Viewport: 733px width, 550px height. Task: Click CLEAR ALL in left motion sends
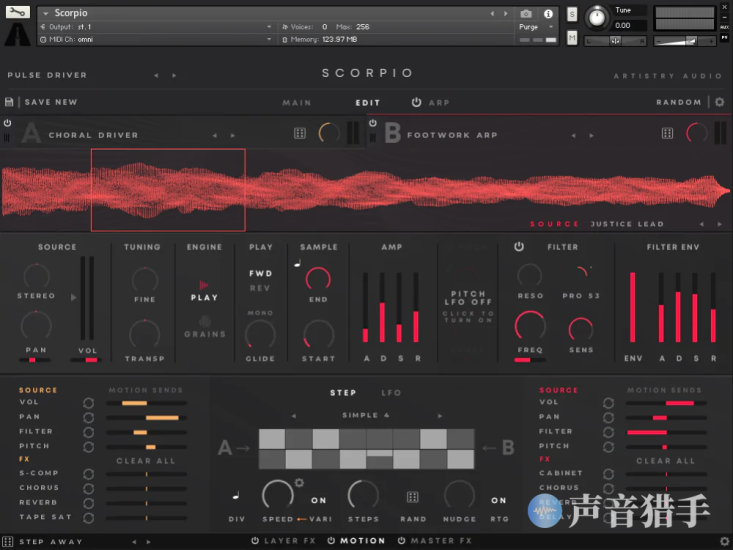(x=146, y=461)
